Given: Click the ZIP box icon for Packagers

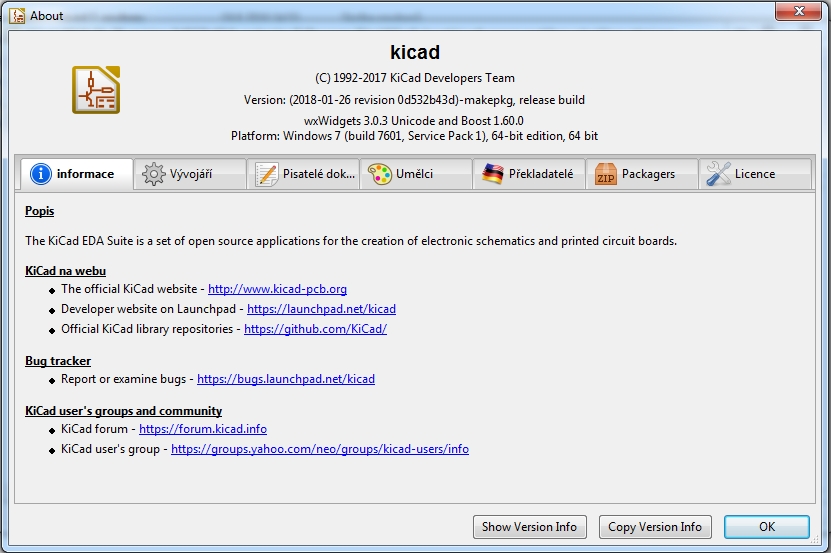Looking at the screenshot, I should click(x=606, y=174).
